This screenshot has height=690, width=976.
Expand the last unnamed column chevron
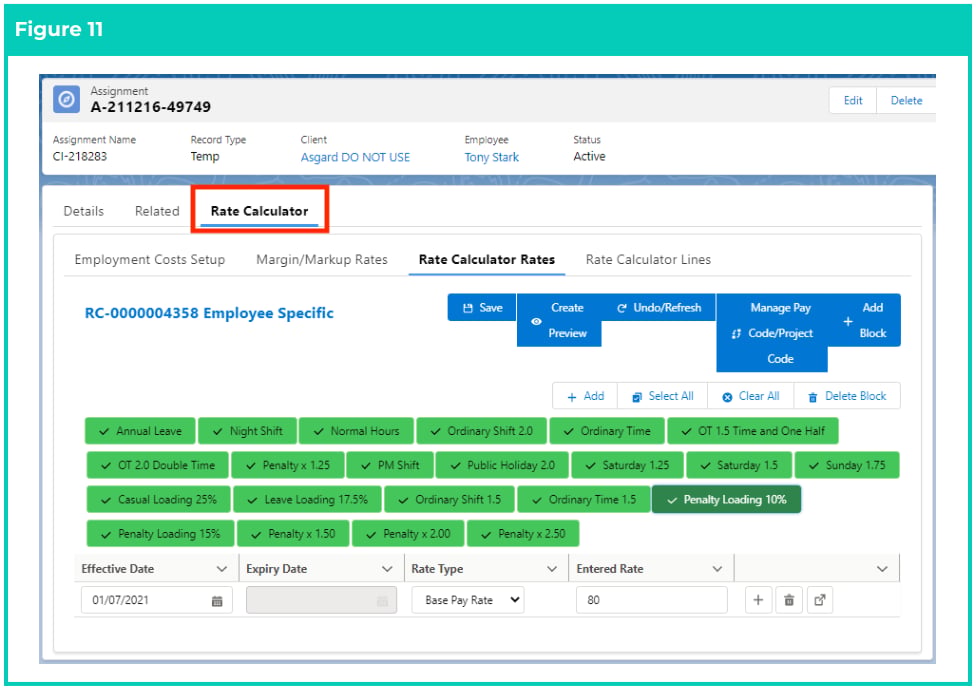click(x=883, y=569)
